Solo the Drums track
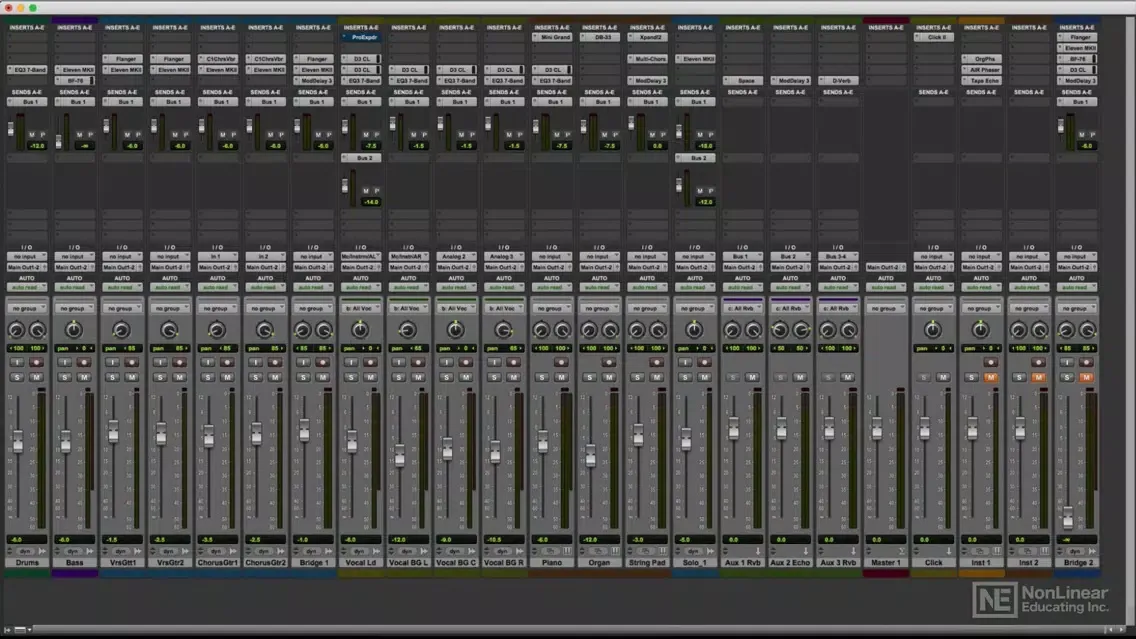This screenshot has height=639, width=1136. pos(17,377)
